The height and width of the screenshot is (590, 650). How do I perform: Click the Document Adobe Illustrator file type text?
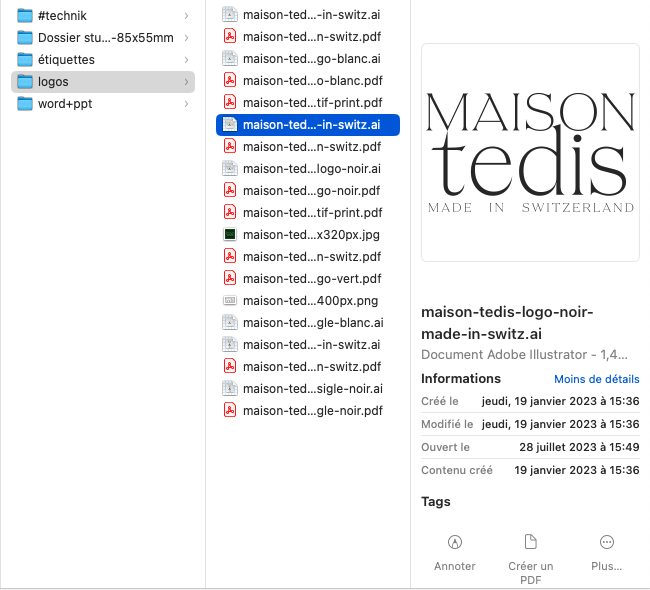tap(524, 354)
